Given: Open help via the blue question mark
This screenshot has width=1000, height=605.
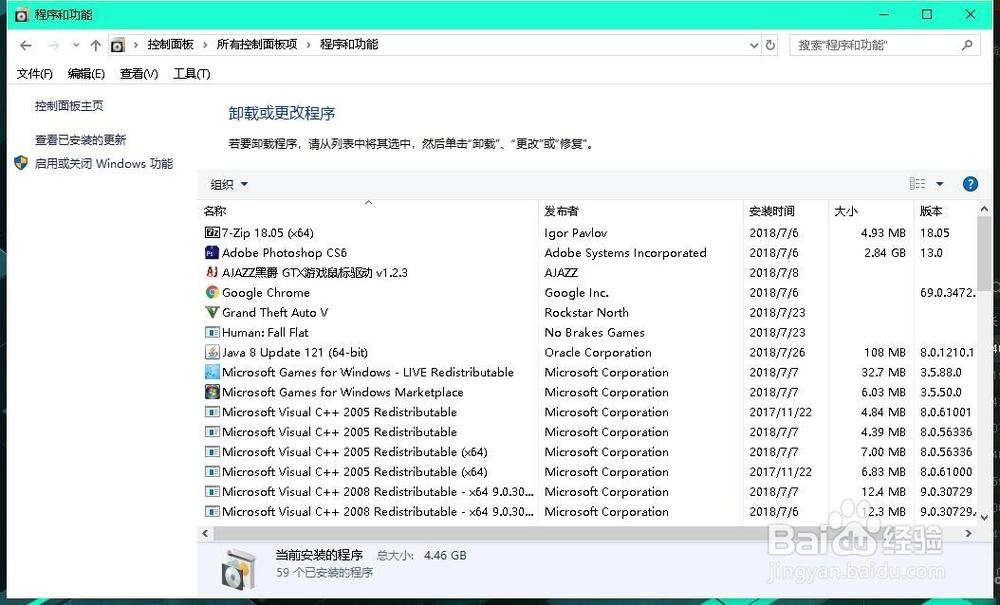Looking at the screenshot, I should point(969,183).
